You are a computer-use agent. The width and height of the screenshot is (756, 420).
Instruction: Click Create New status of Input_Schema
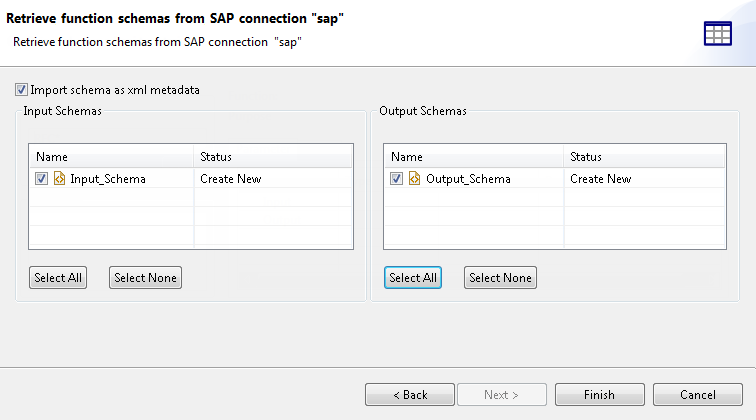point(231,179)
